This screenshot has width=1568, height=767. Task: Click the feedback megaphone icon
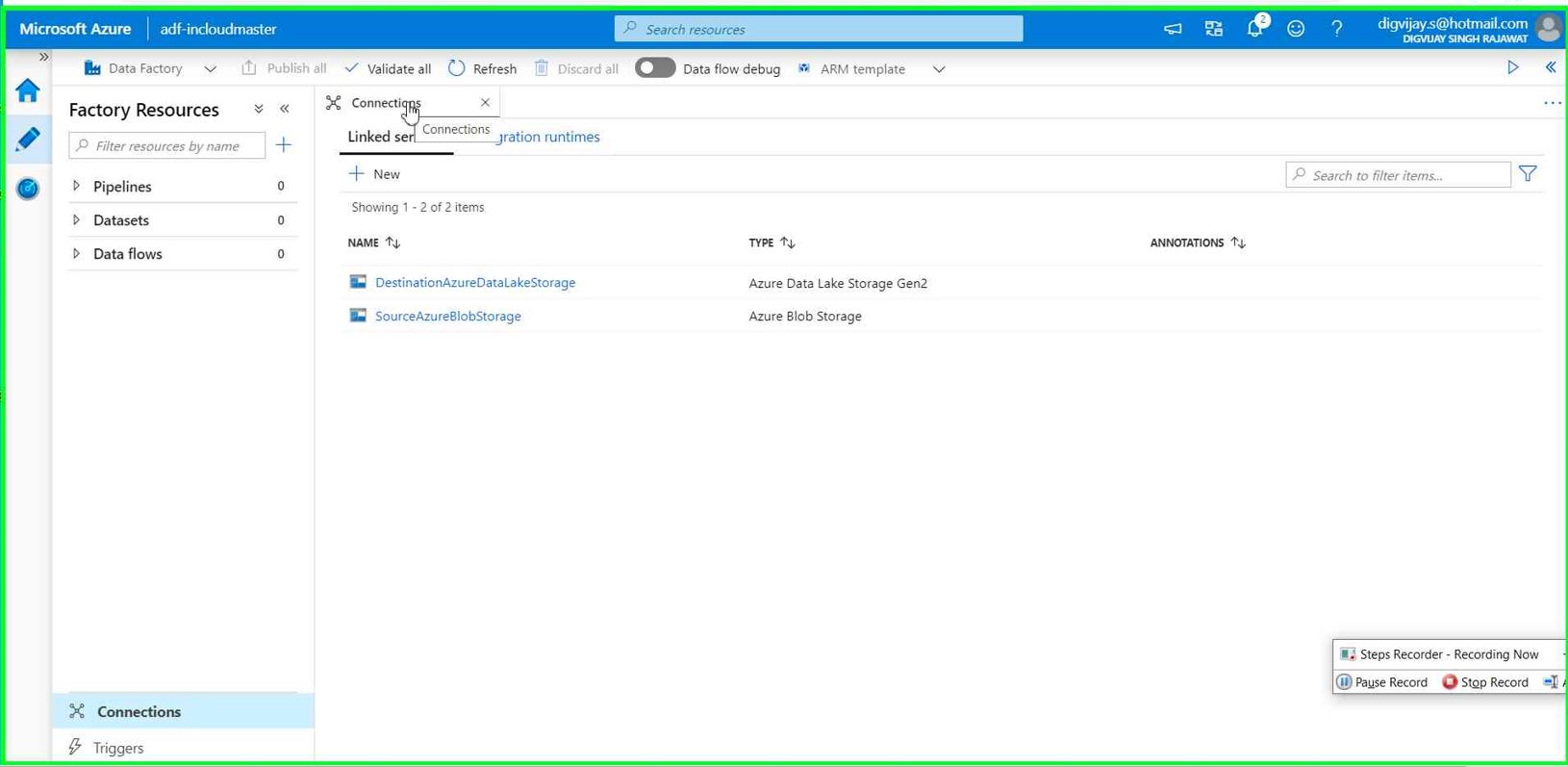click(1173, 29)
